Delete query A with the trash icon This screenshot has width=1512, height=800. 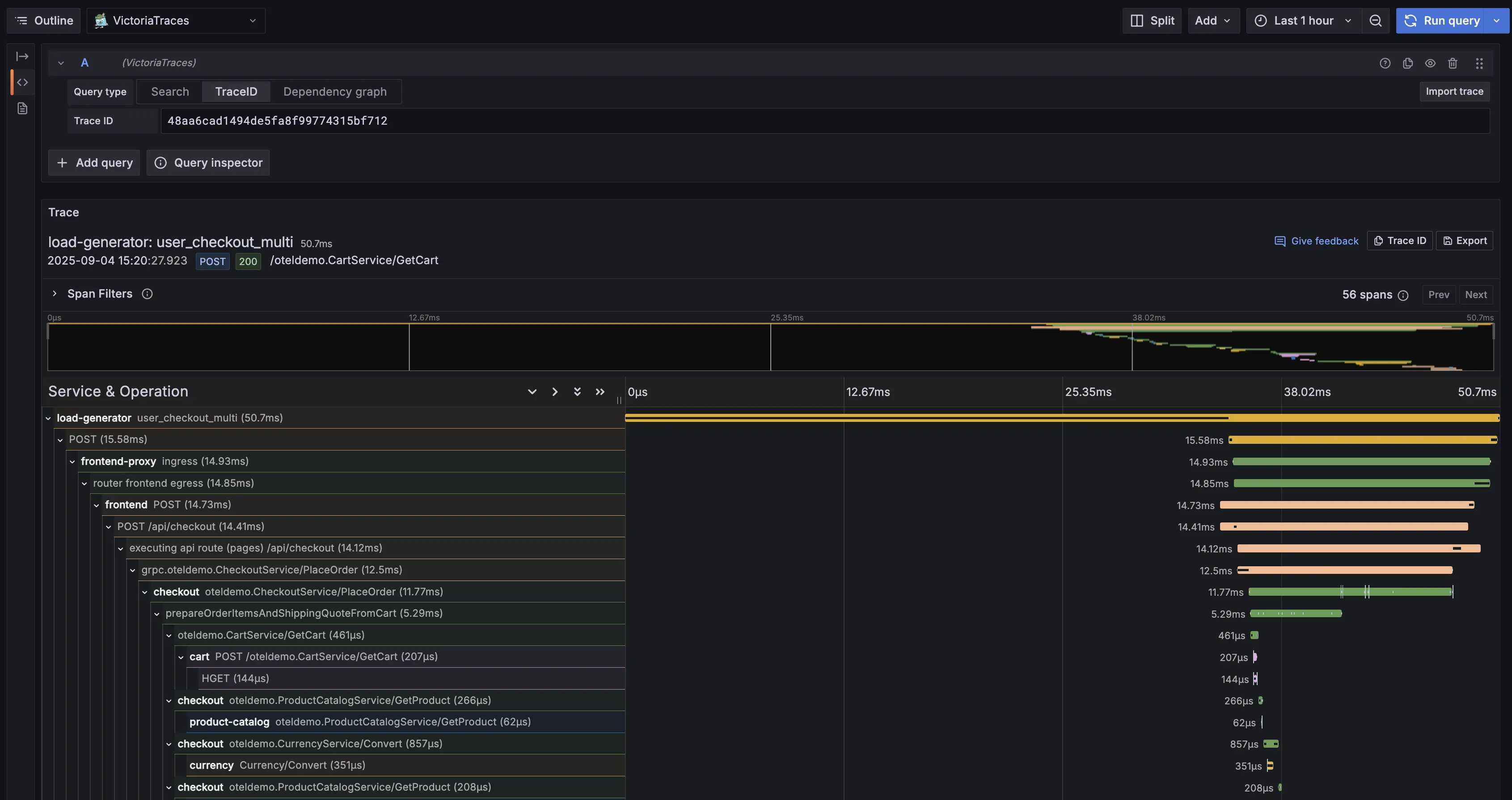pos(1453,63)
